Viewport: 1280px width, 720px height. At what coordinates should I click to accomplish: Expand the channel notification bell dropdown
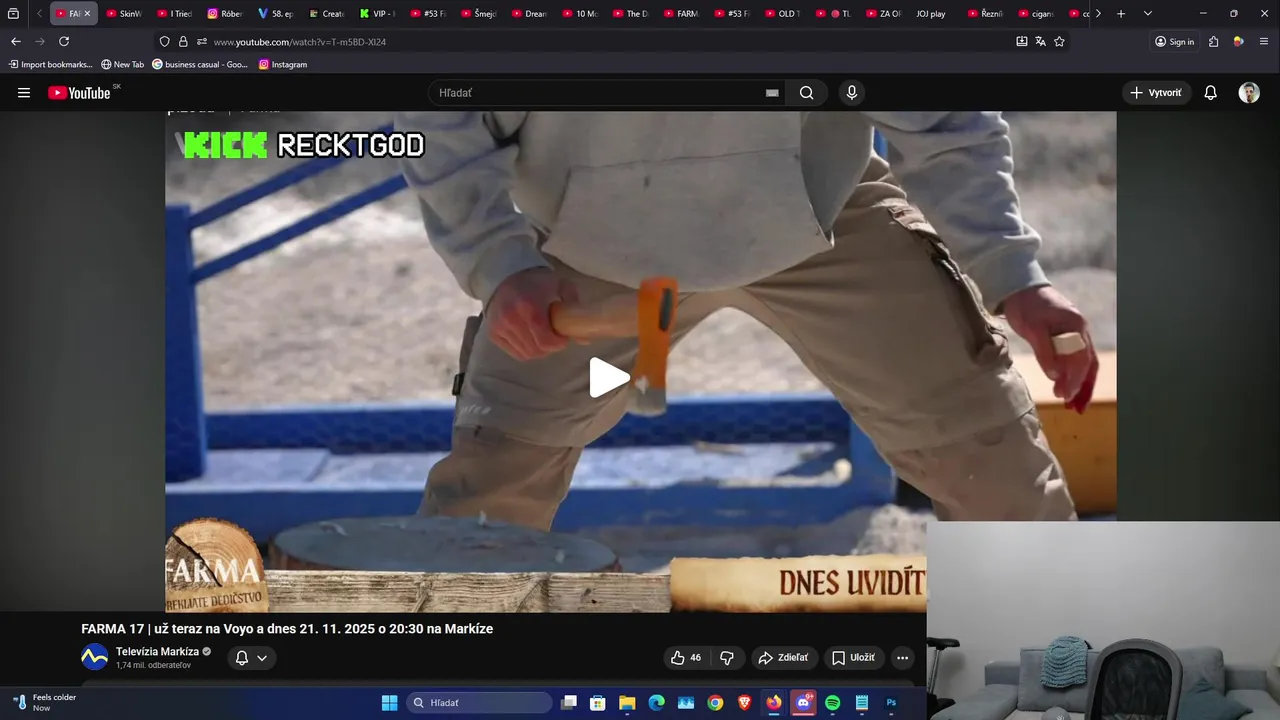coord(251,658)
